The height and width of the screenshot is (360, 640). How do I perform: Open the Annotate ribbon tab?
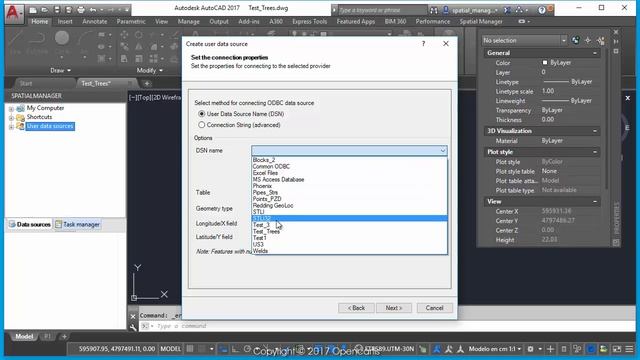(x=95, y=22)
